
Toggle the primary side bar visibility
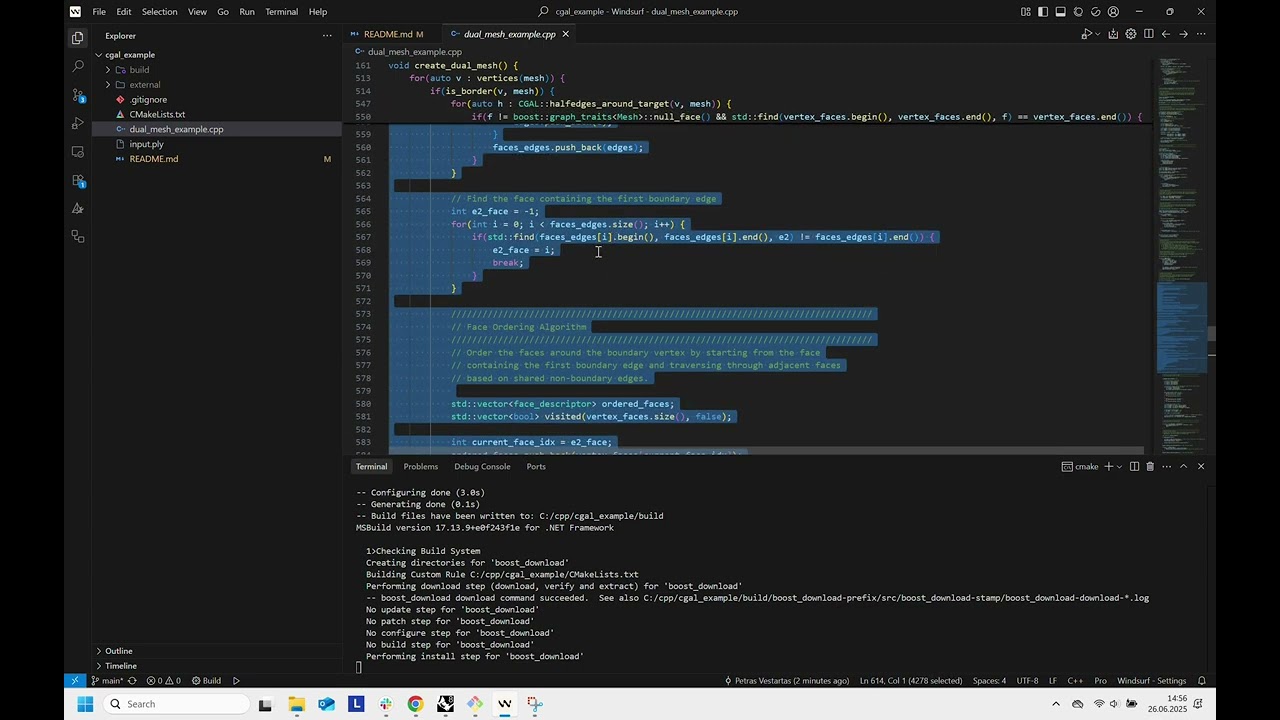click(x=1043, y=12)
